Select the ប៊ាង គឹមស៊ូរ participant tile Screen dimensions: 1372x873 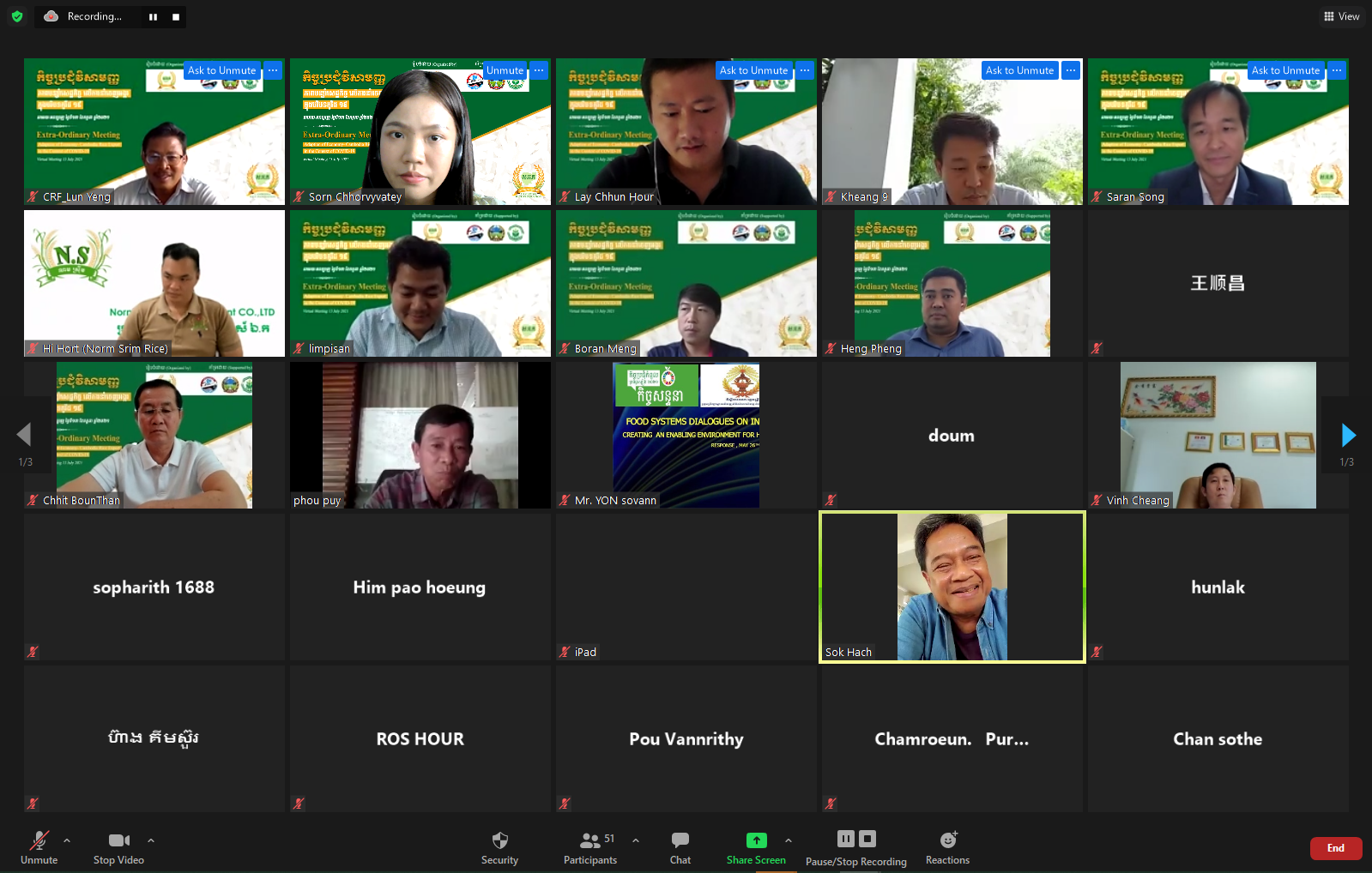[154, 738]
